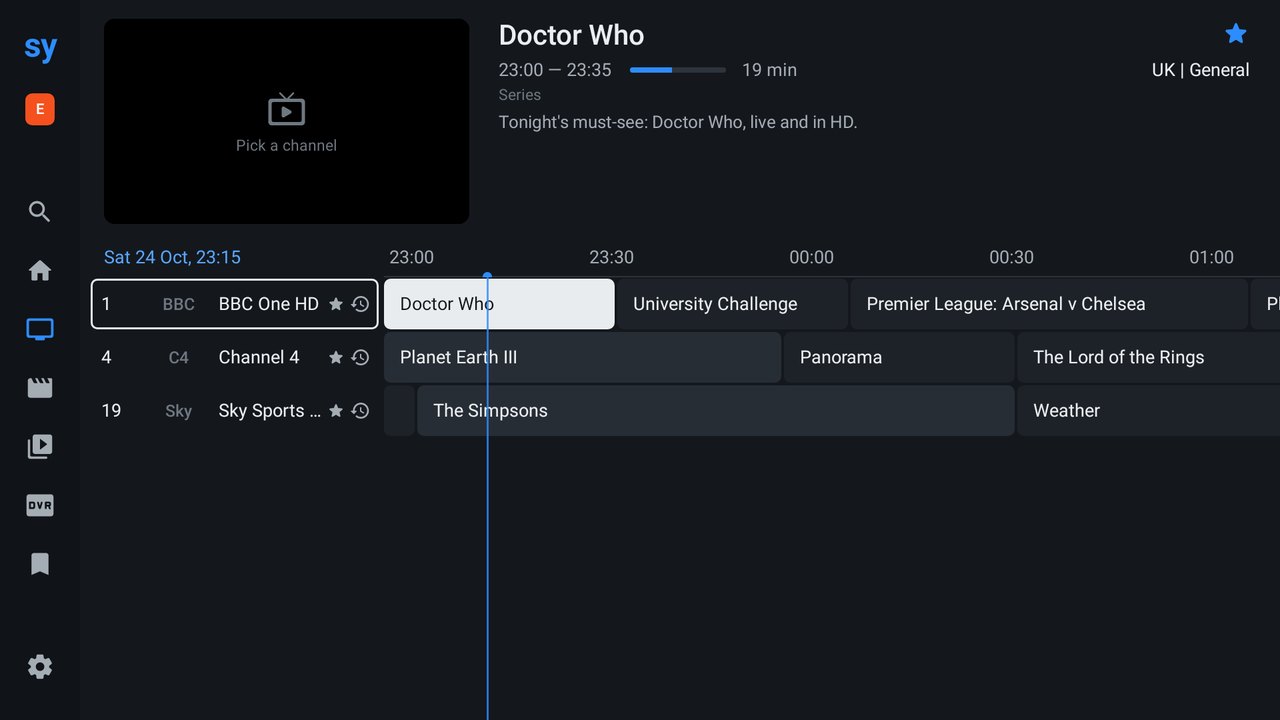Click the 23:00 time header
The height and width of the screenshot is (720, 1280).
click(x=411, y=257)
